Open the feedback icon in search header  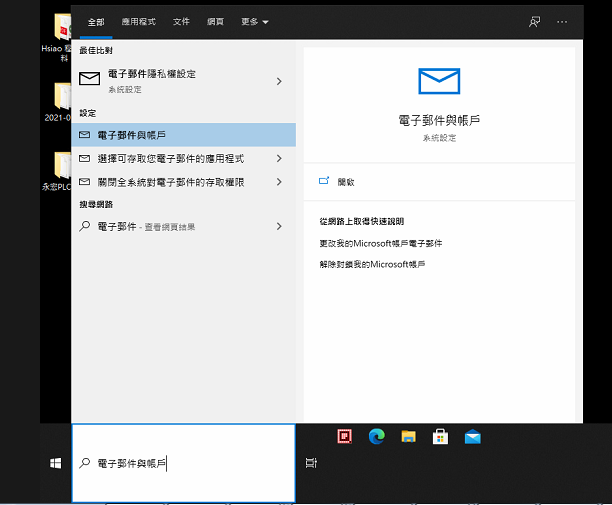coord(535,21)
